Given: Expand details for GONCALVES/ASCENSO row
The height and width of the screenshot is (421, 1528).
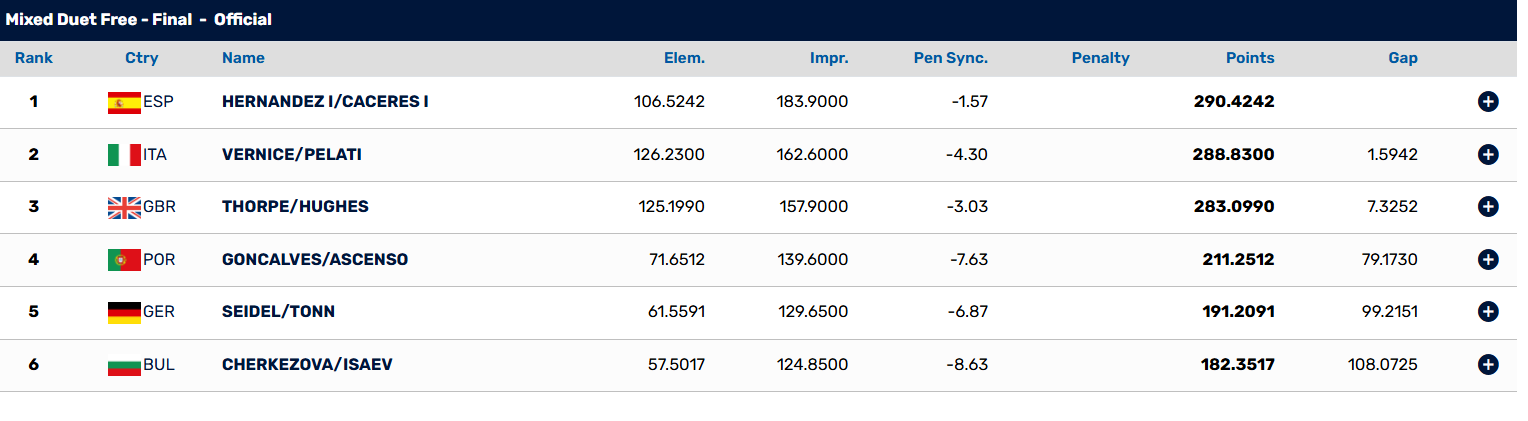Looking at the screenshot, I should point(1487,259).
